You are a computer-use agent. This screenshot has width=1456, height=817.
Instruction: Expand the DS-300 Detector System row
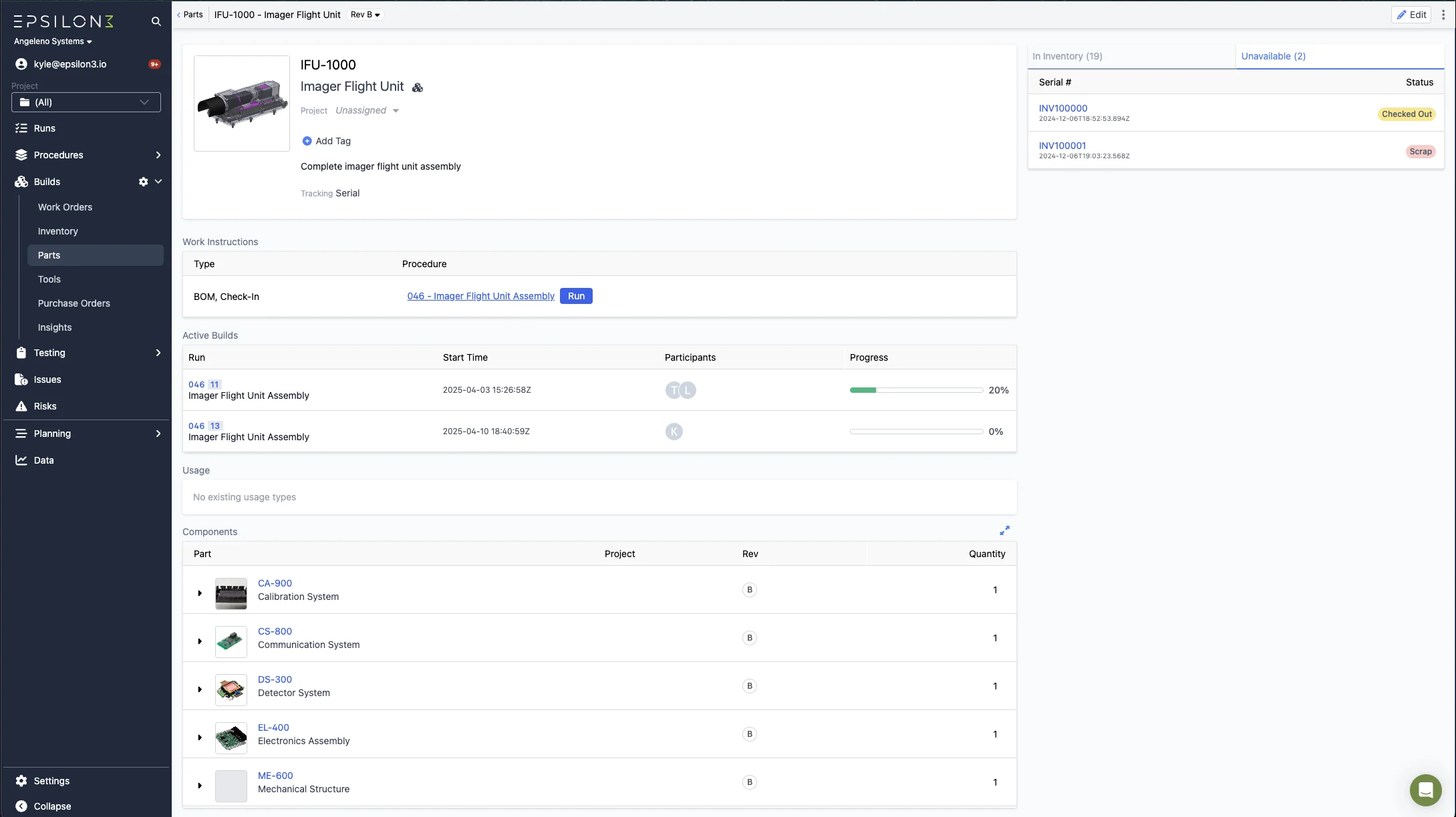(200, 689)
